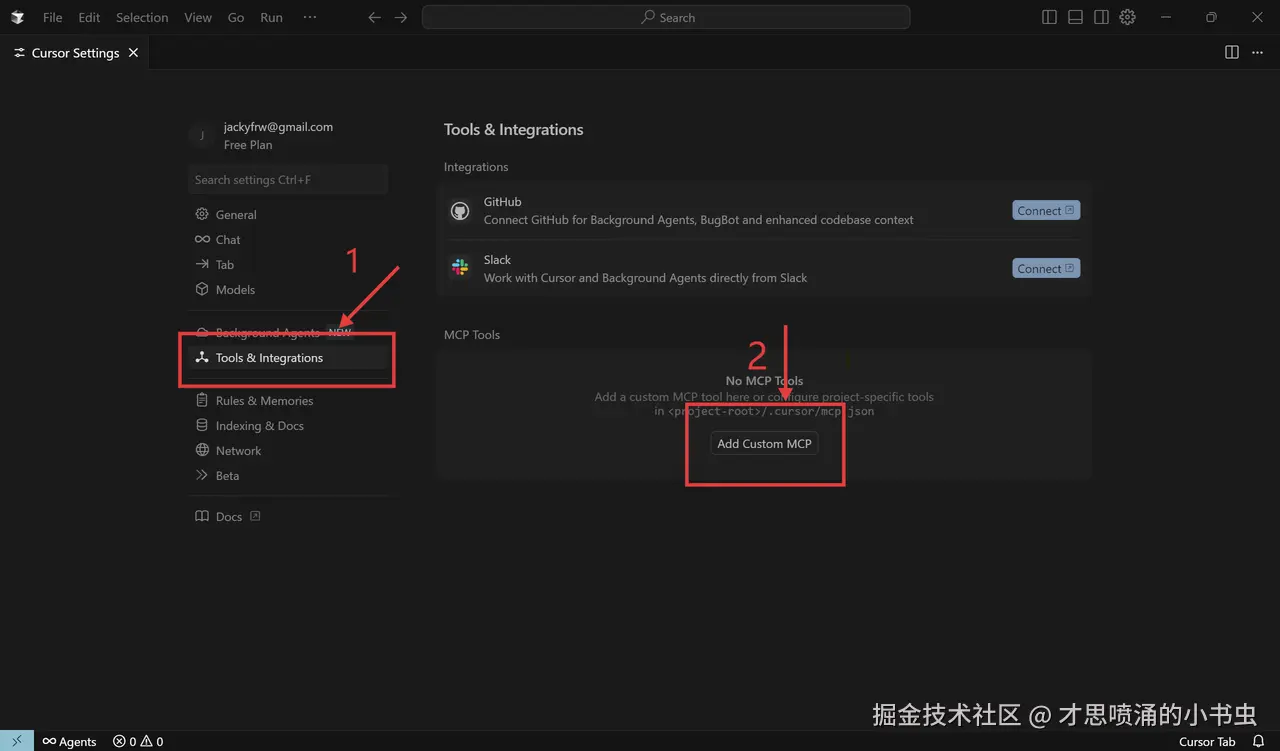Open settings gear in title bar
This screenshot has height=751, width=1280.
pyautogui.click(x=1127, y=17)
